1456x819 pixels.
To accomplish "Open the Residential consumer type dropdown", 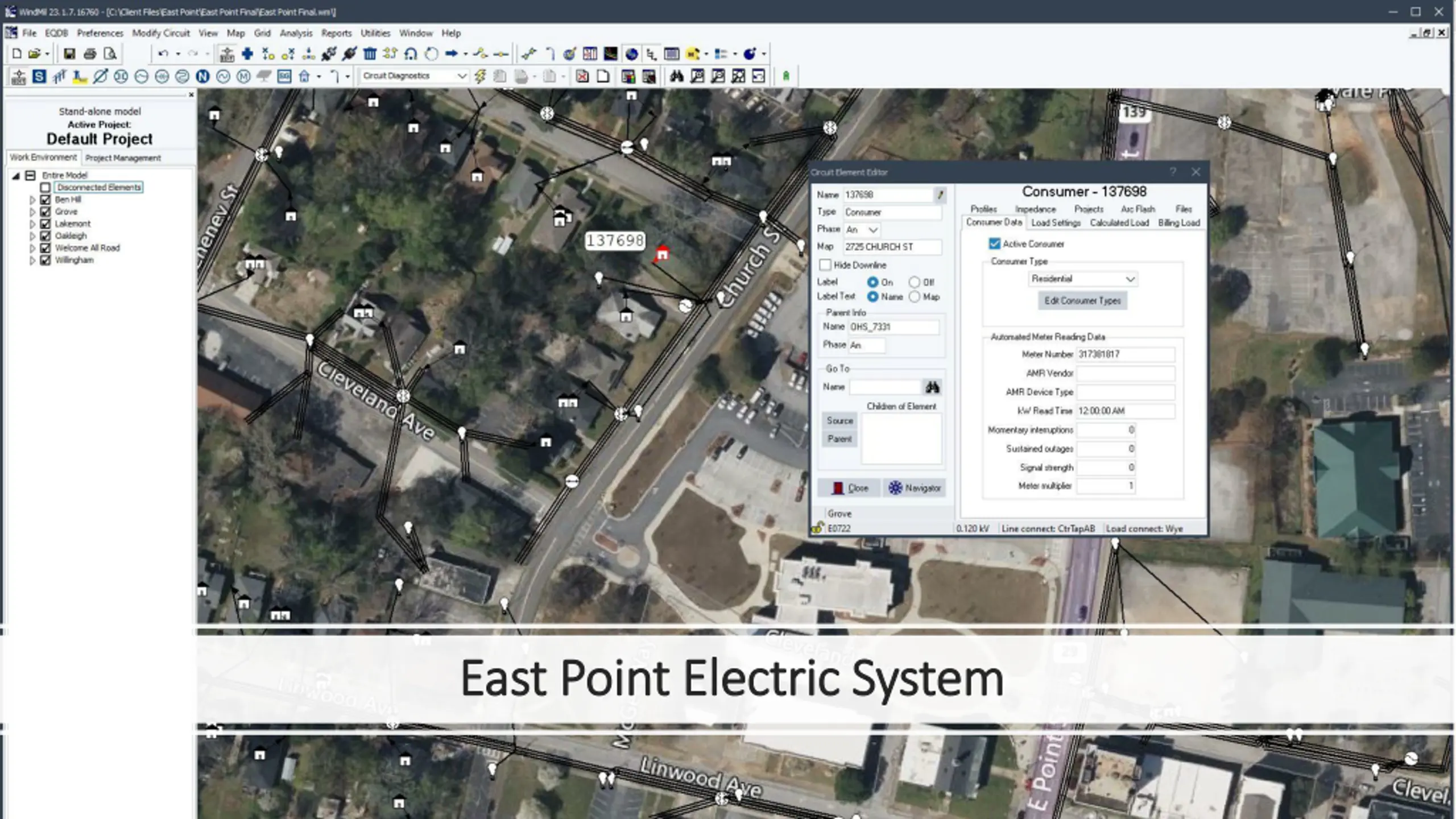I will pos(1130,279).
